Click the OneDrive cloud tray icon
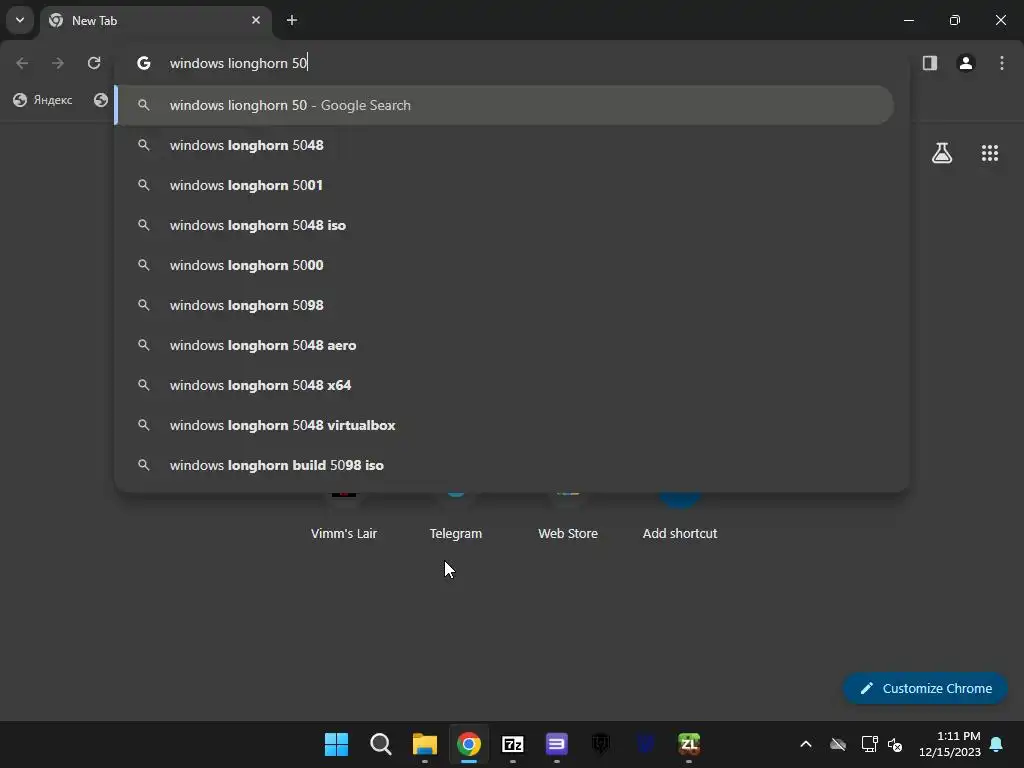Image resolution: width=1024 pixels, height=768 pixels. coord(838,744)
